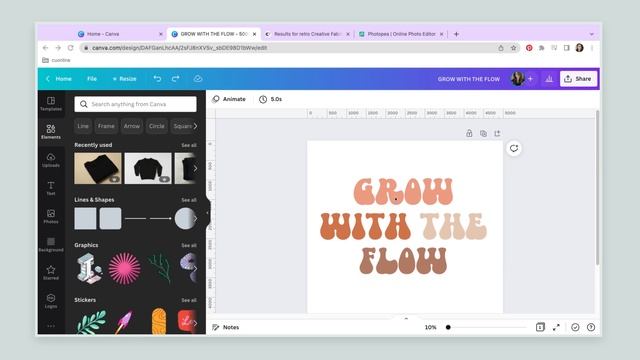640x360 pixels.
Task: Open the Logos sidebar panel
Action: click(51, 301)
